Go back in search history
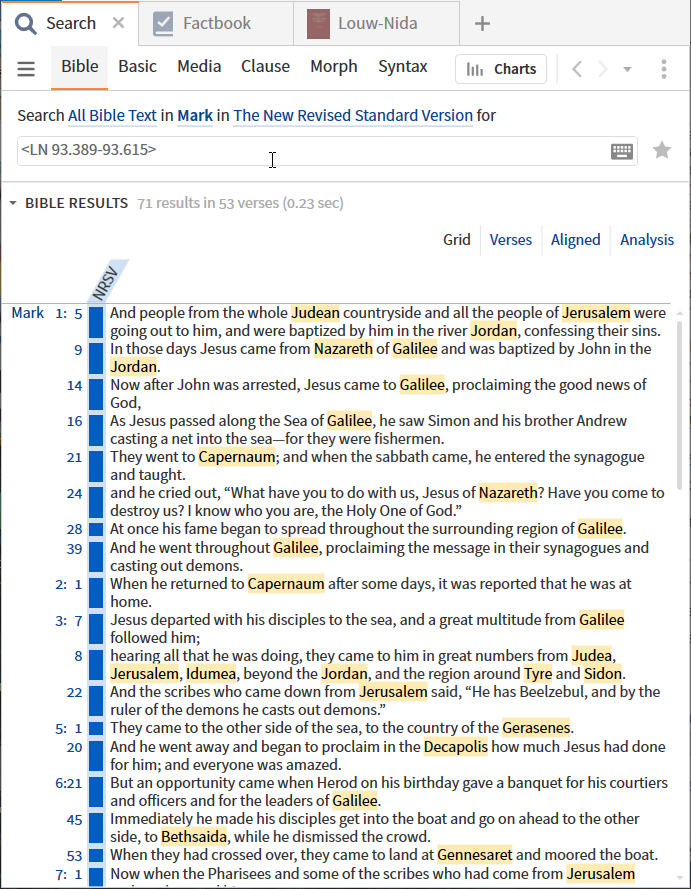691x889 pixels. point(577,69)
